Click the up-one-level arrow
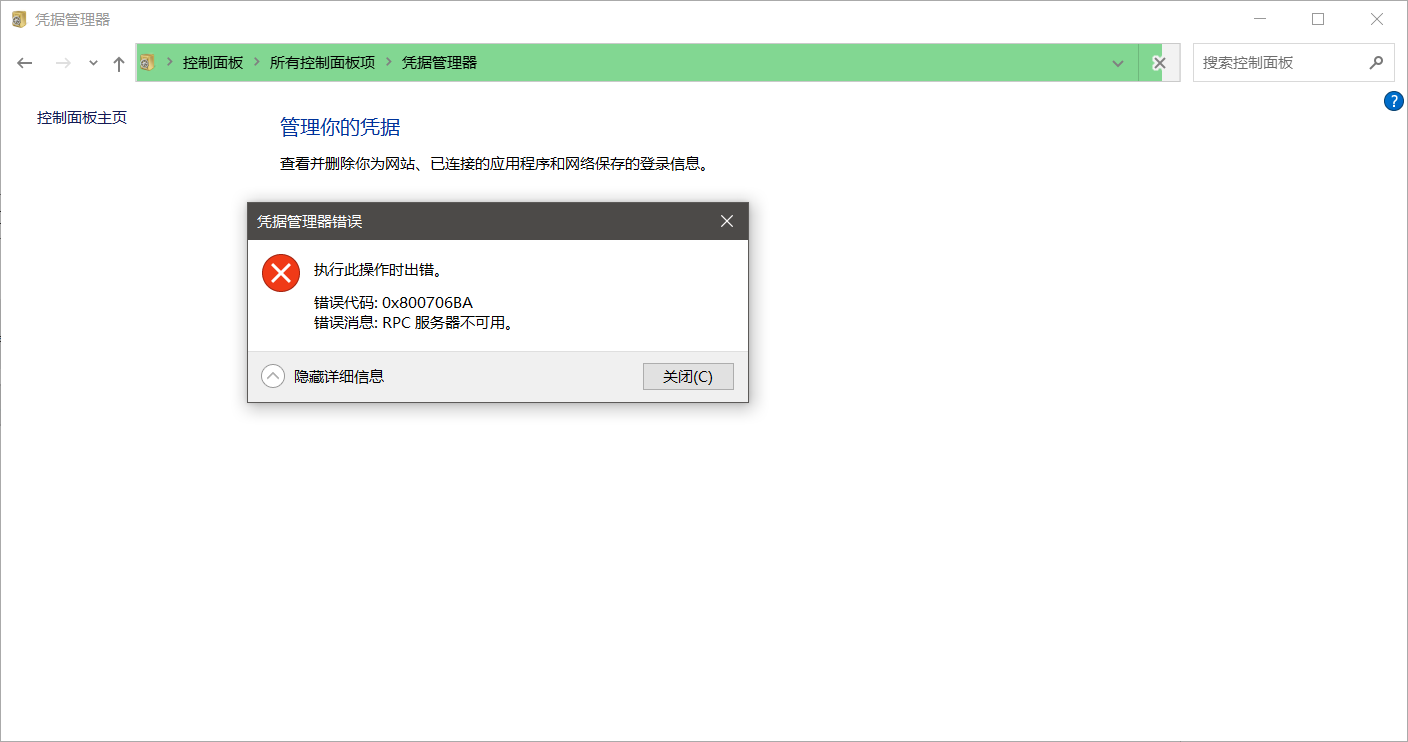 pyautogui.click(x=118, y=62)
